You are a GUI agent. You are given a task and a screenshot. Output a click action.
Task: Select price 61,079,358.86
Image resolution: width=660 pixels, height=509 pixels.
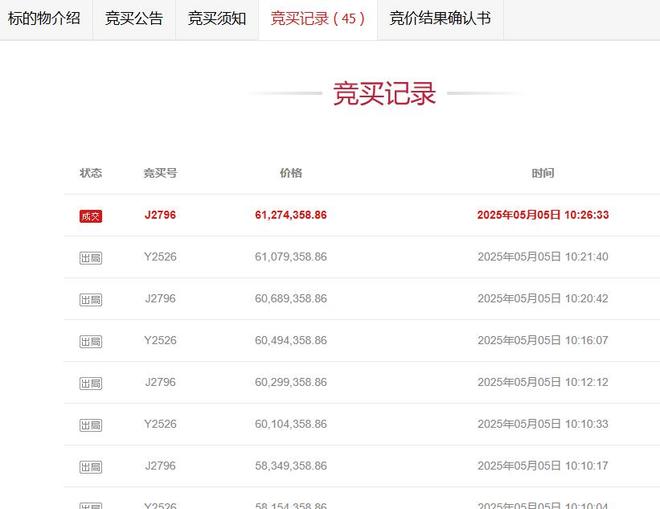pyautogui.click(x=291, y=256)
